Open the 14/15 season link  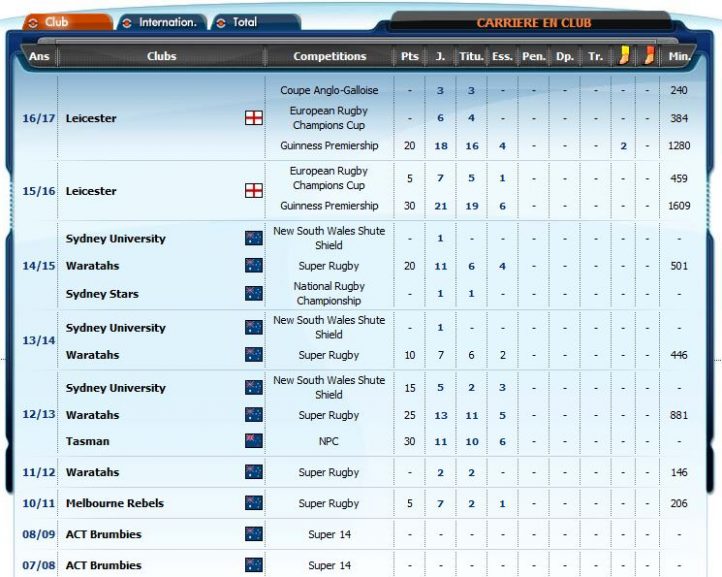pyautogui.click(x=39, y=266)
